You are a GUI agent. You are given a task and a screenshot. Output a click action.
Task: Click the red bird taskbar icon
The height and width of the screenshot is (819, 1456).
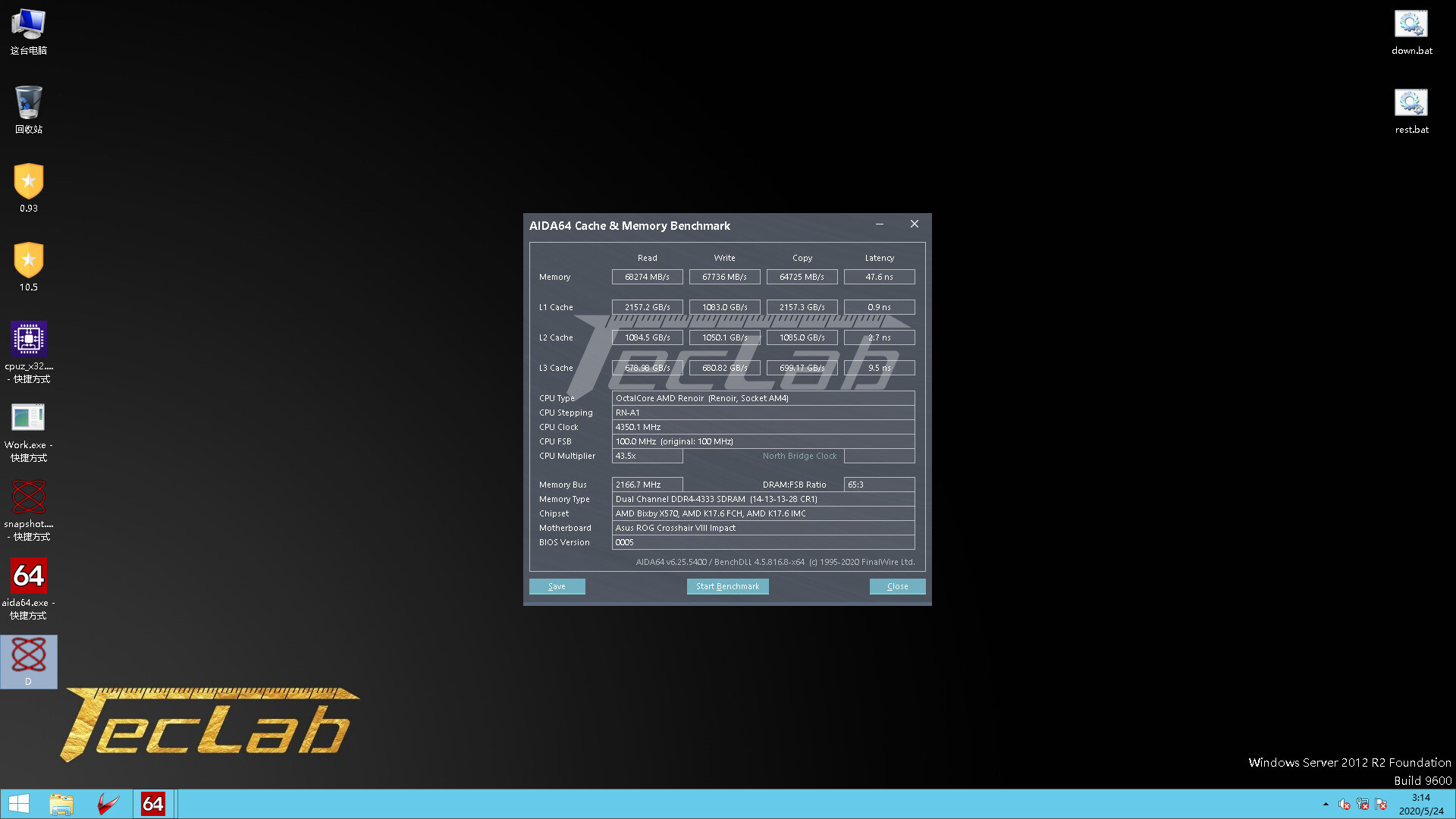point(108,804)
